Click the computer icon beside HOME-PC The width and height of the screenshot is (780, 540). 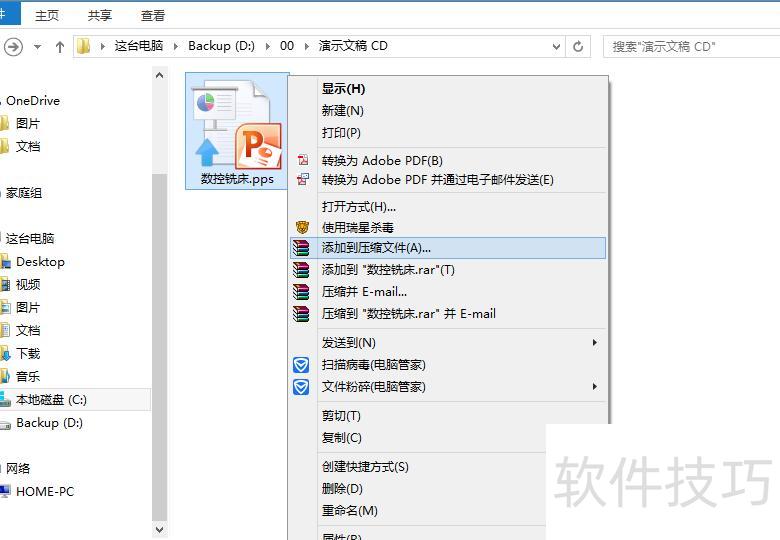tap(5, 491)
